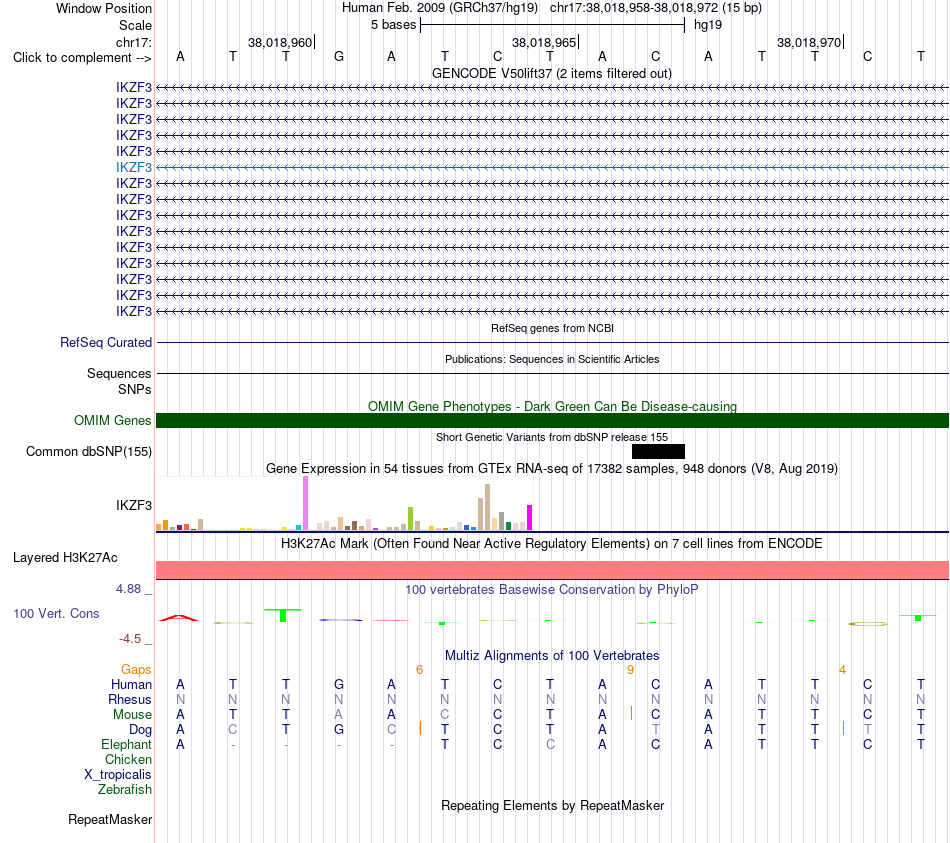The width and height of the screenshot is (950, 843).
Task: Click the Human species label
Action: (x=131, y=684)
